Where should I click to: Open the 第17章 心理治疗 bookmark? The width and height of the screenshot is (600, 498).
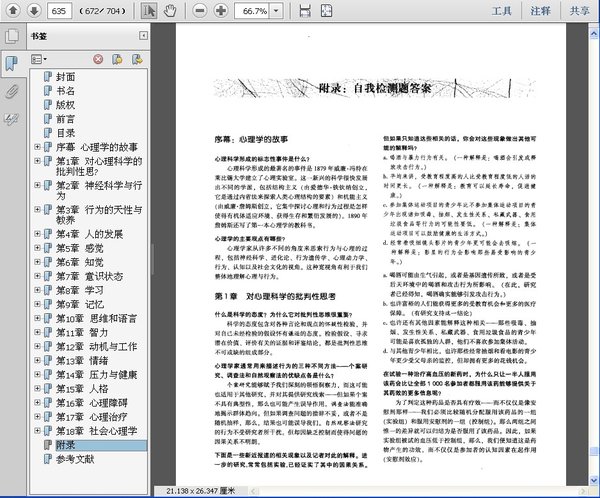click(x=92, y=417)
